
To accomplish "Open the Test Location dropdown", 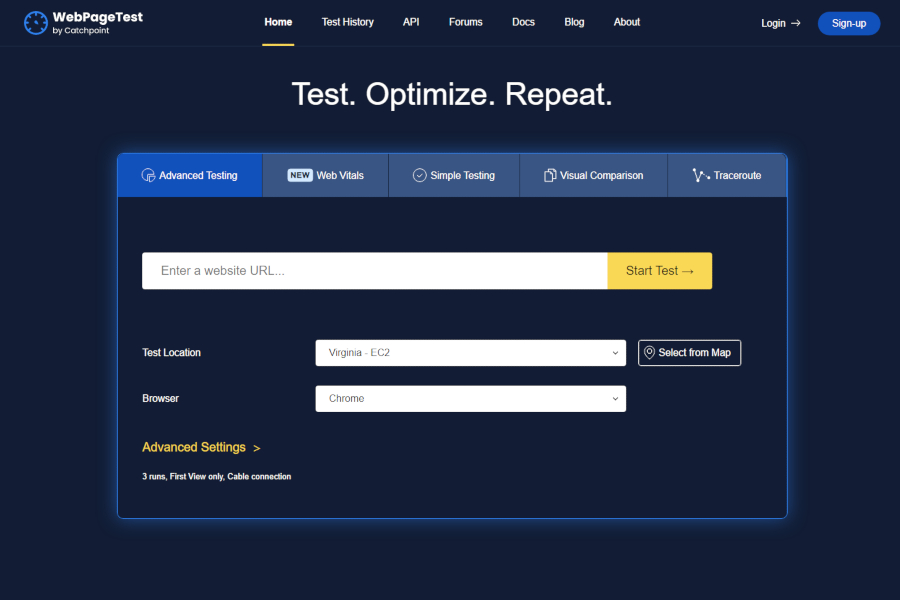I will pos(470,352).
